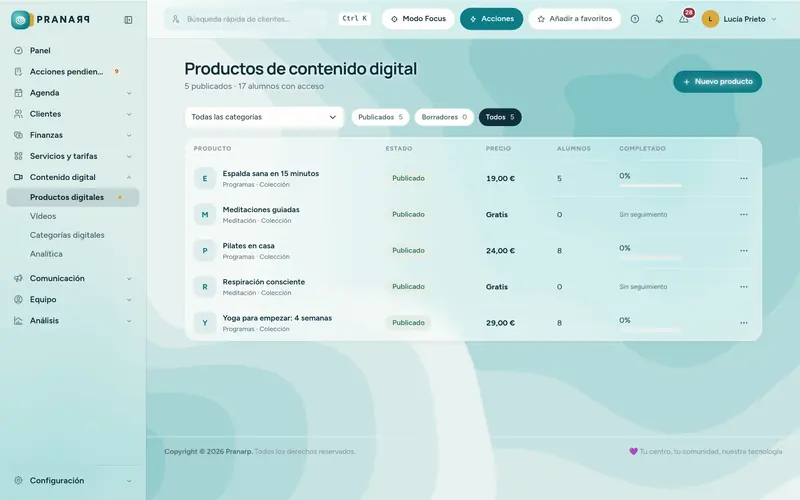Open more options for Pilates en casa

pos(744,251)
